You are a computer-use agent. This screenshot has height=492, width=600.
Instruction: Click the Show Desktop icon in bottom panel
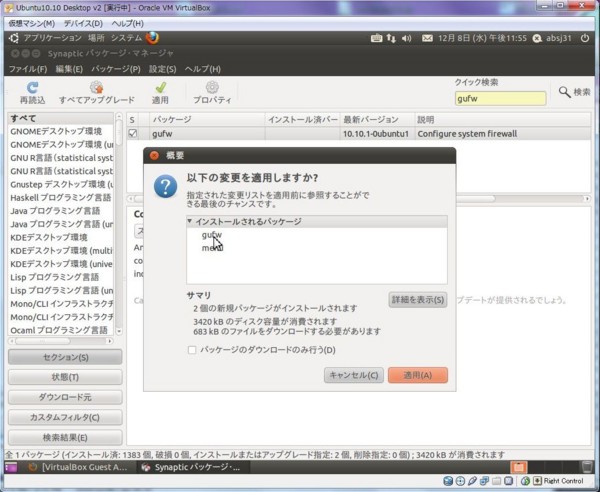coord(11,467)
